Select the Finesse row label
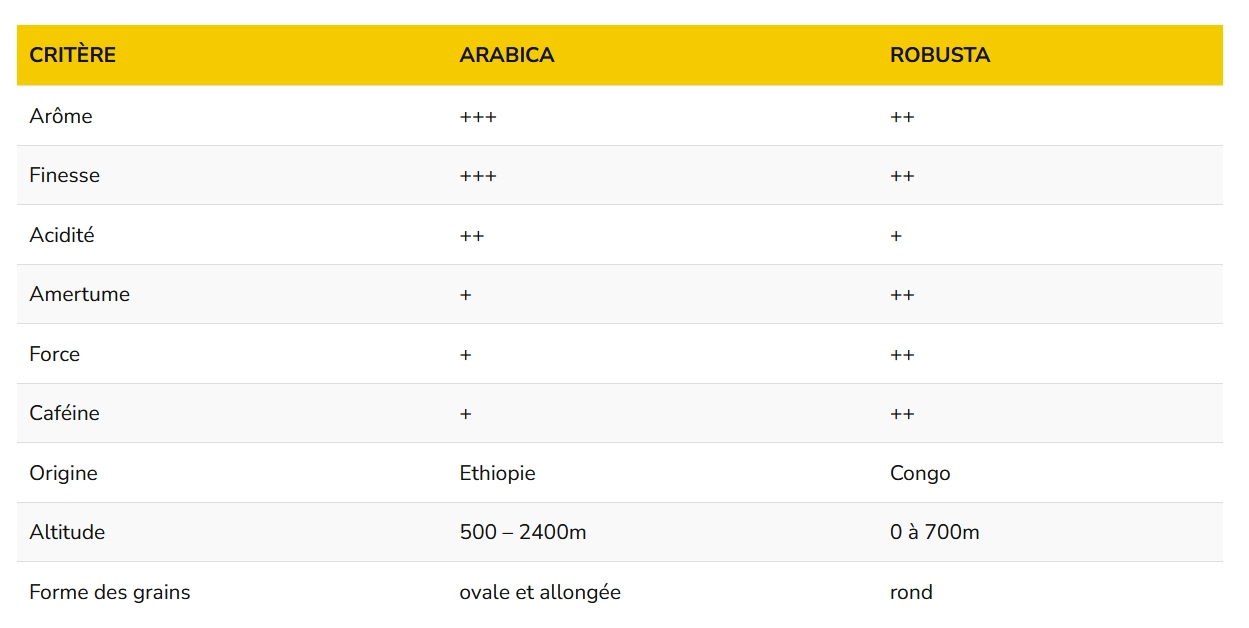This screenshot has width=1249, height=628. pyautogui.click(x=65, y=175)
